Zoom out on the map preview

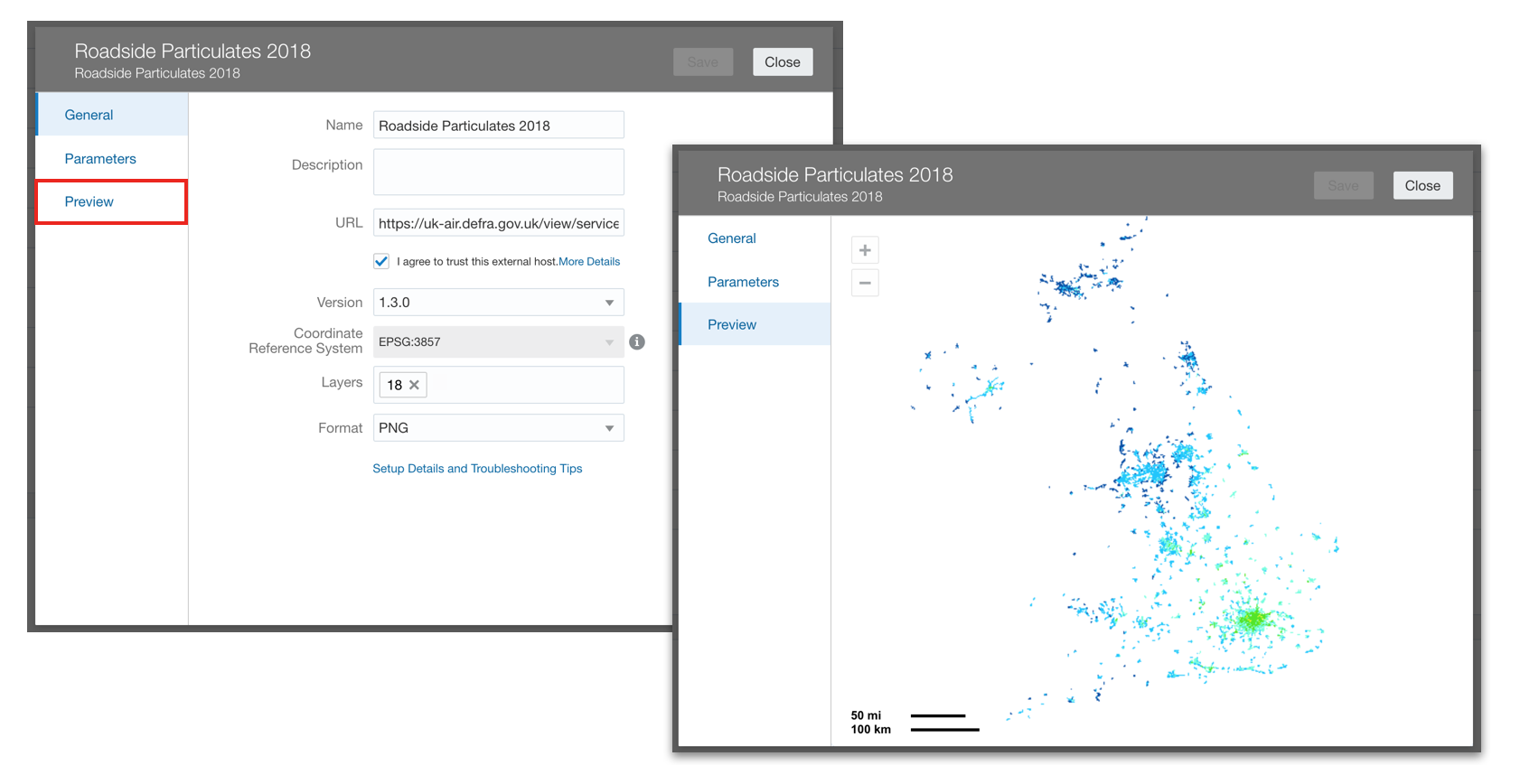(x=865, y=284)
